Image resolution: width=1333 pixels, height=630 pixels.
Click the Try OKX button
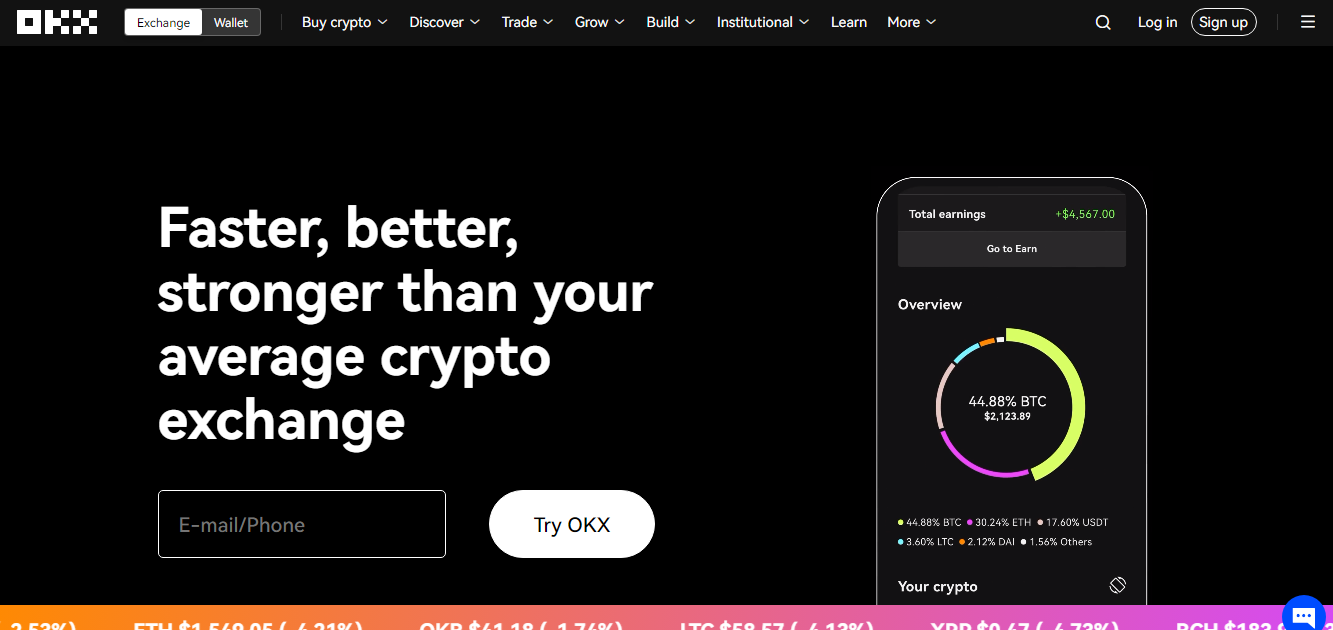(x=572, y=524)
